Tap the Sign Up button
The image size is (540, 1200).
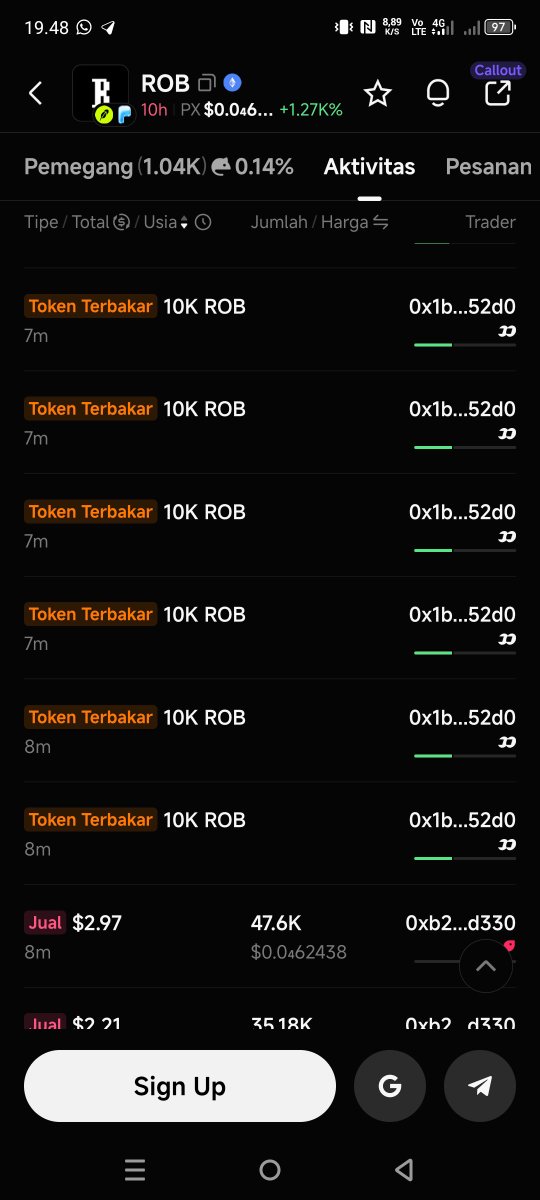180,1086
